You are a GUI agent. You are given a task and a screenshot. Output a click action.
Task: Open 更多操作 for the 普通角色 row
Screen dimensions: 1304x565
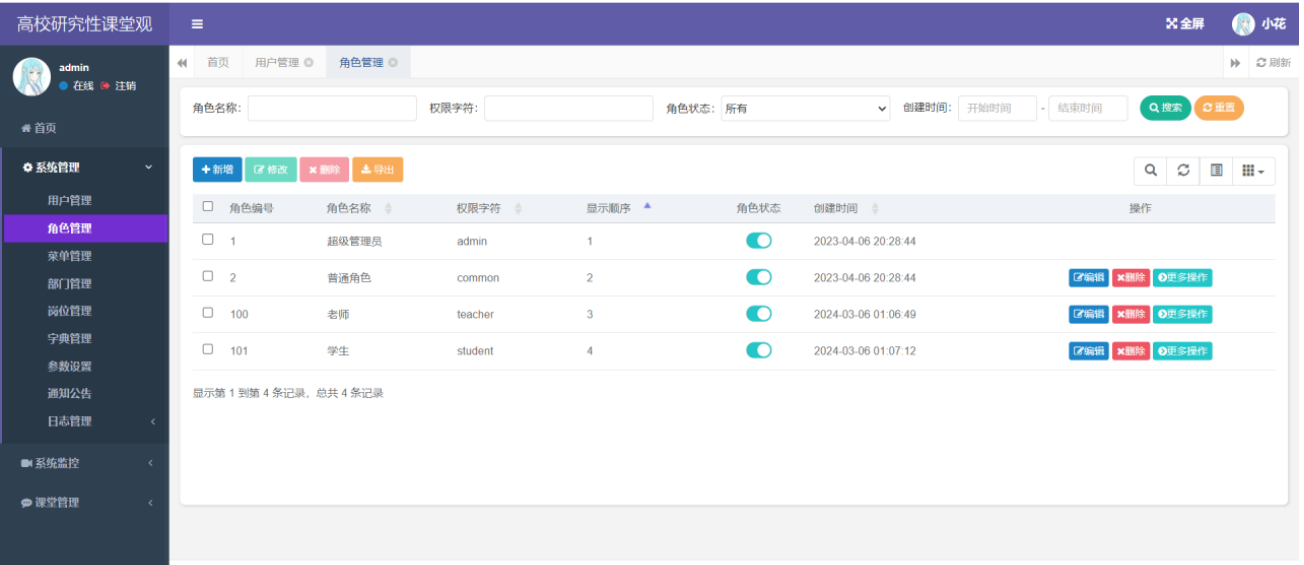(1183, 277)
